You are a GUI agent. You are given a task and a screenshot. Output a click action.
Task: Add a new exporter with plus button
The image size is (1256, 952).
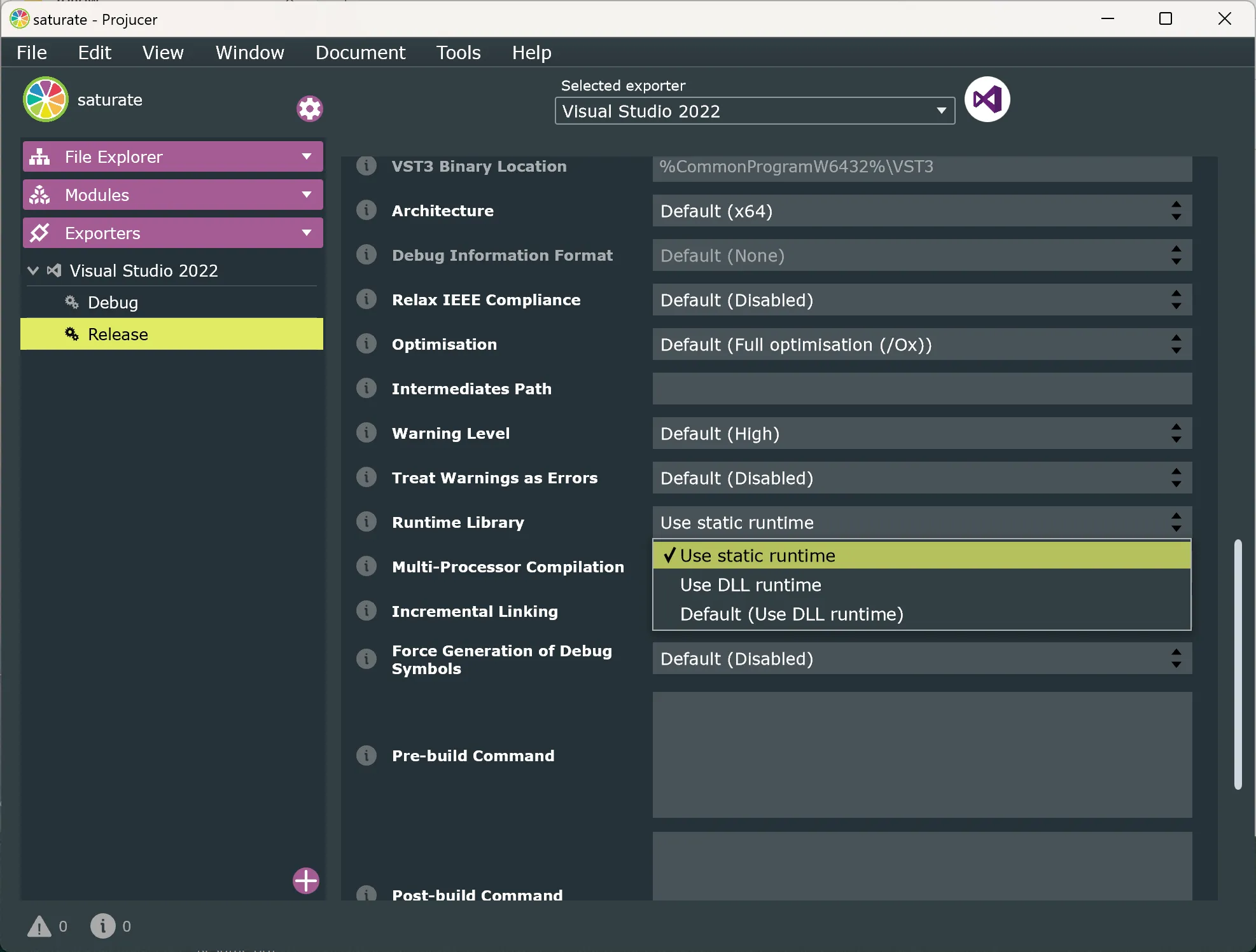306,880
